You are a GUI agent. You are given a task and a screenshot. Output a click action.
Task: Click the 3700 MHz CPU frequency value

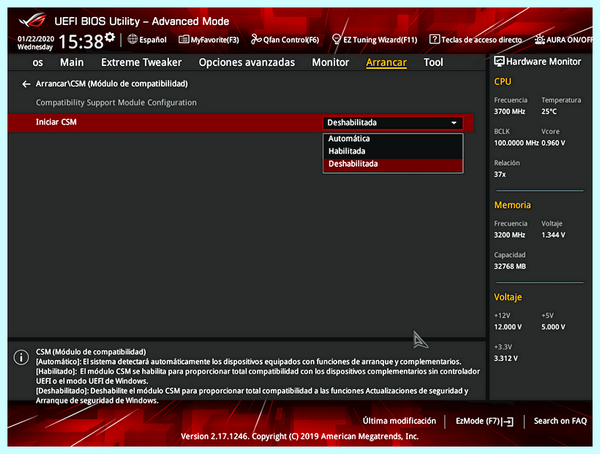(509, 112)
